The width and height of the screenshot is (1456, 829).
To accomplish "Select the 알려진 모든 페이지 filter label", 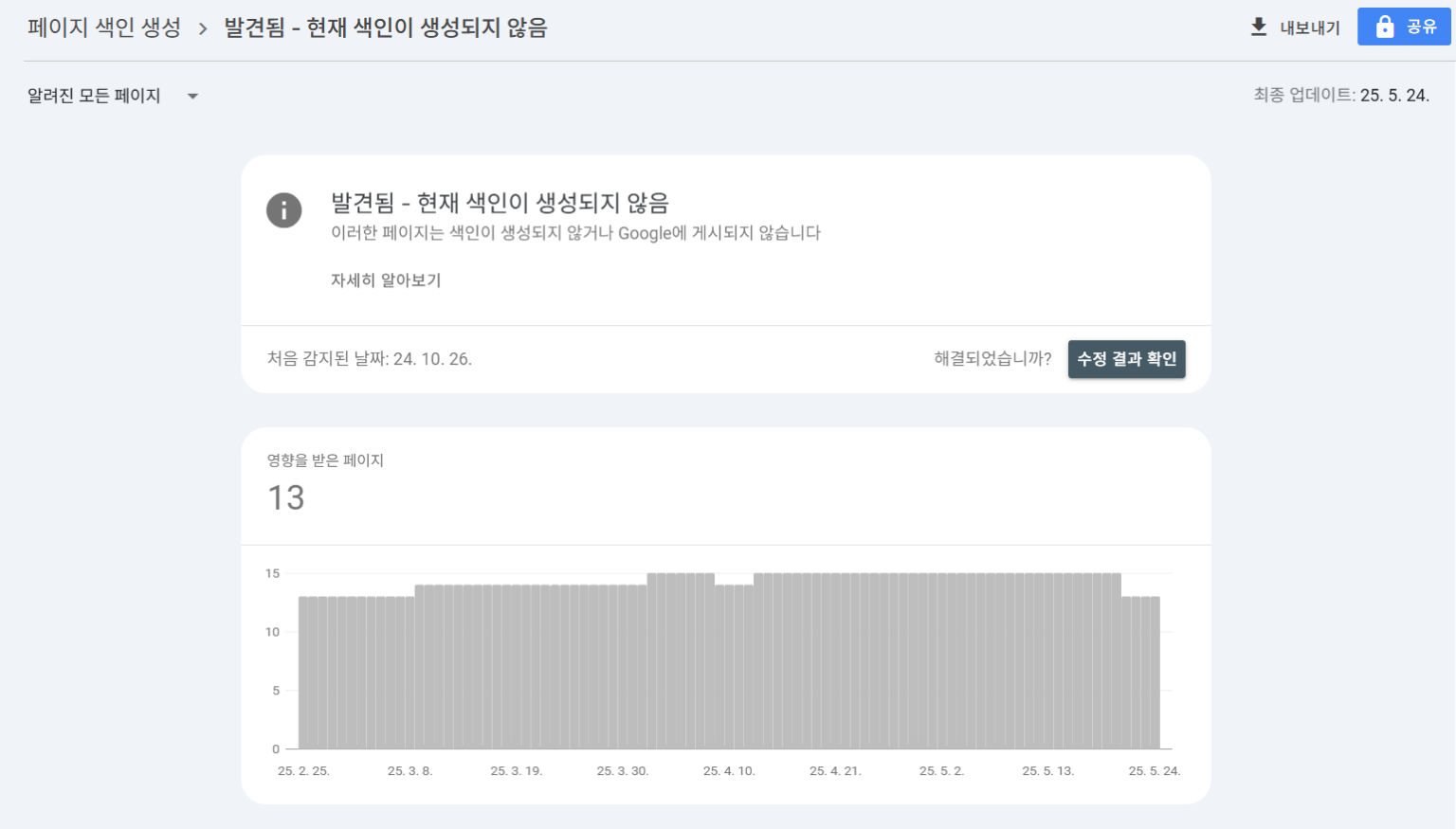I will click(x=94, y=96).
